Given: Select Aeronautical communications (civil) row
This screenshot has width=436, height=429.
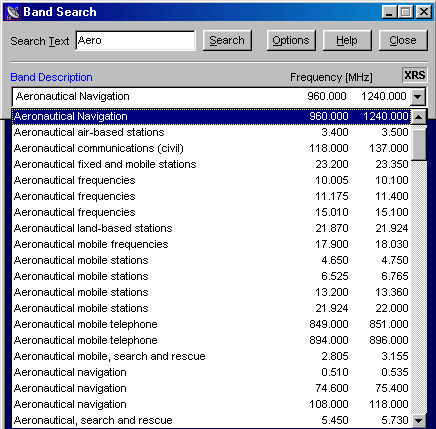Looking at the screenshot, I should pos(211,148).
